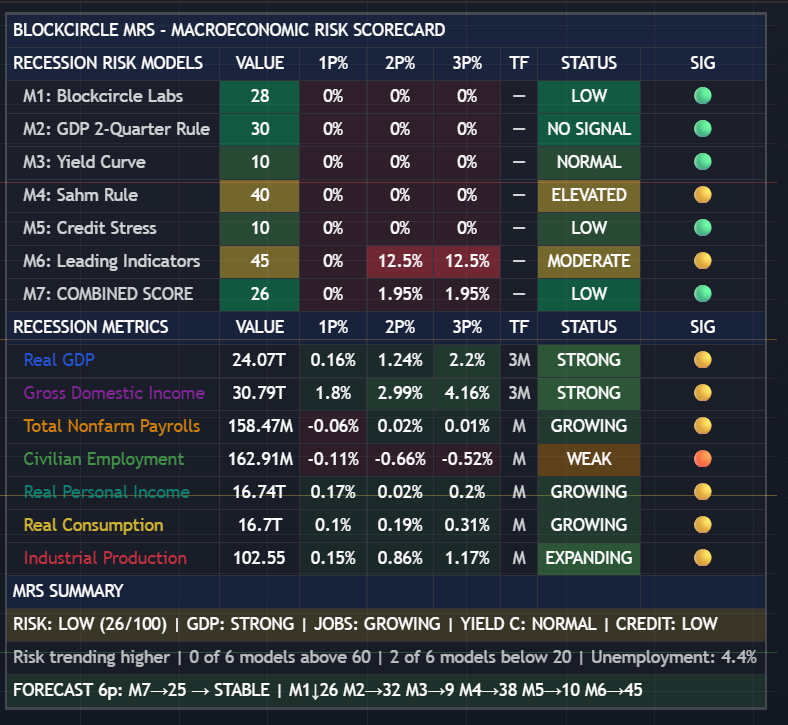Viewport: 788px width, 725px height.
Task: Click the signal dot for Real Consumption
Action: click(x=703, y=525)
